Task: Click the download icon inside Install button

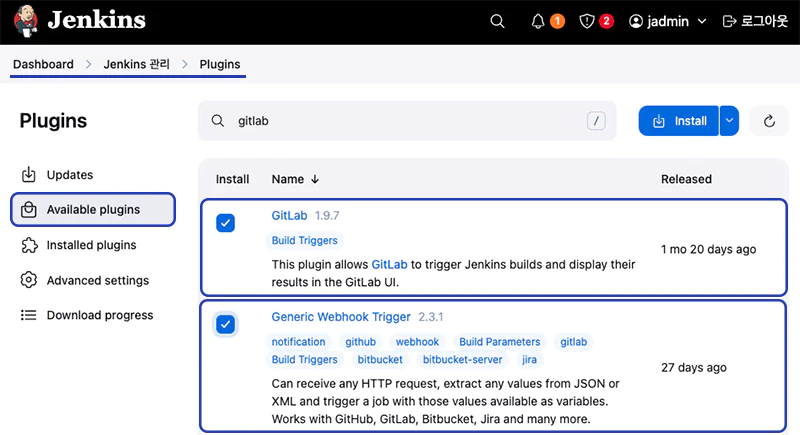Action: point(659,121)
